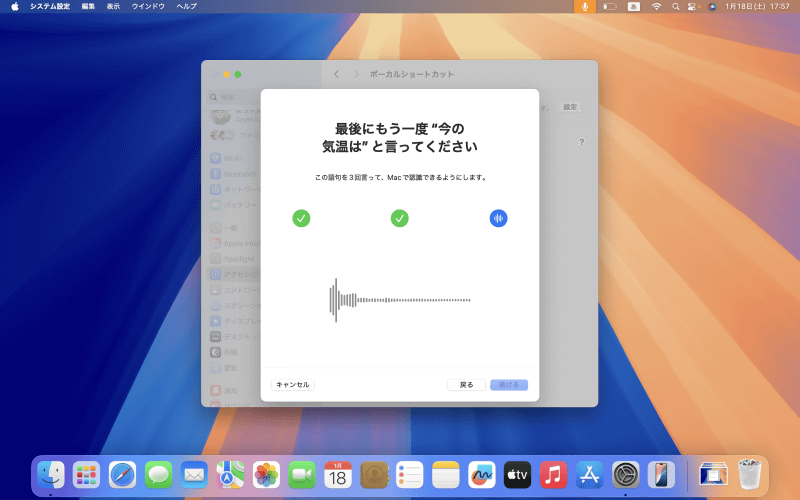
Task: Click the recorded audio waveform in the dialog
Action: (400, 300)
